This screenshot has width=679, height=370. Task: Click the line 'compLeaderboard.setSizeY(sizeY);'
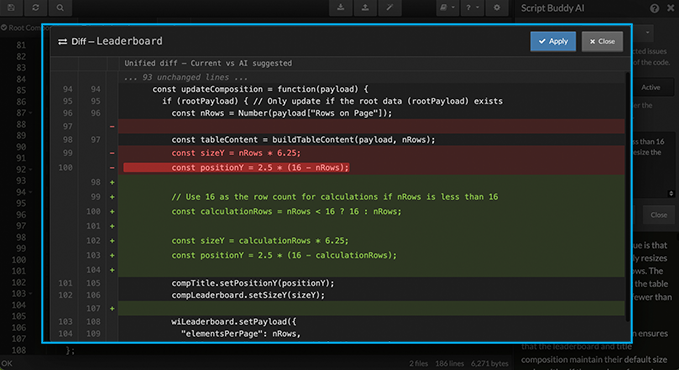[248, 295]
